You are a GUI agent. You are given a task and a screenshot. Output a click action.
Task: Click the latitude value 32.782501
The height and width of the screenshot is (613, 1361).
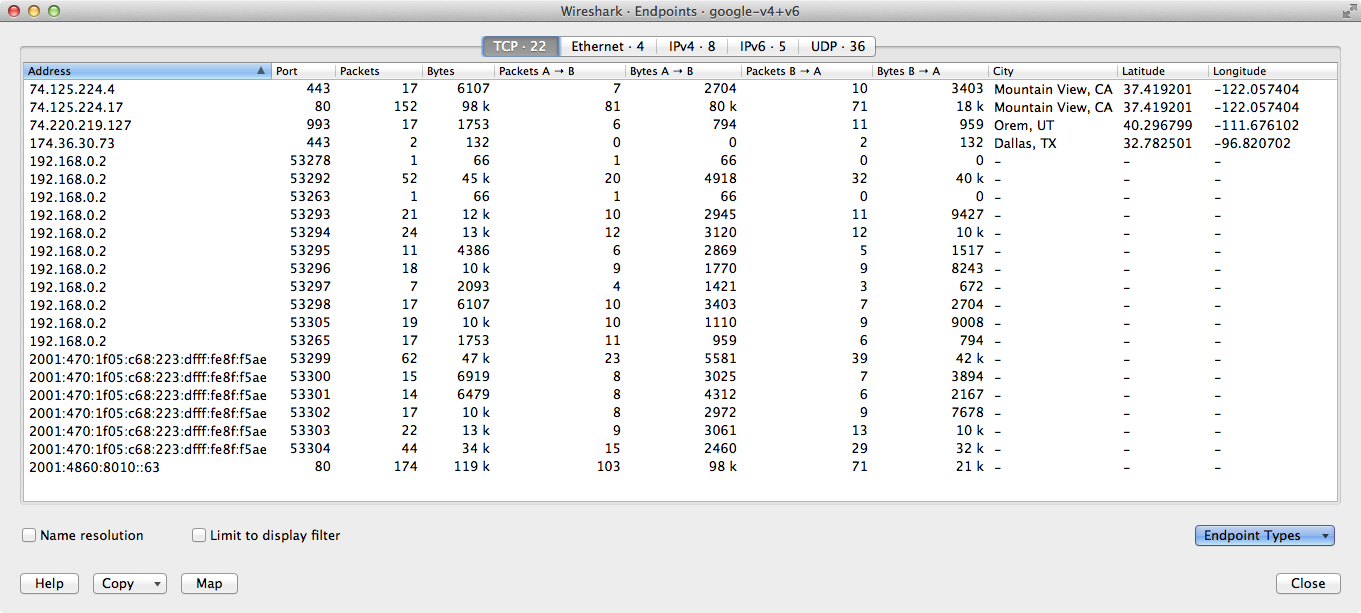click(x=1157, y=143)
